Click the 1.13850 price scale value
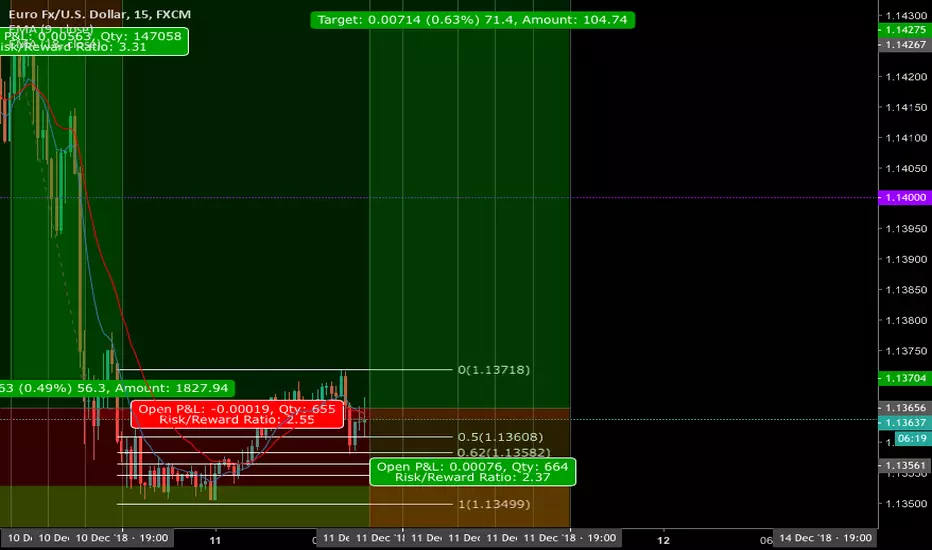932x550 pixels. [906, 290]
